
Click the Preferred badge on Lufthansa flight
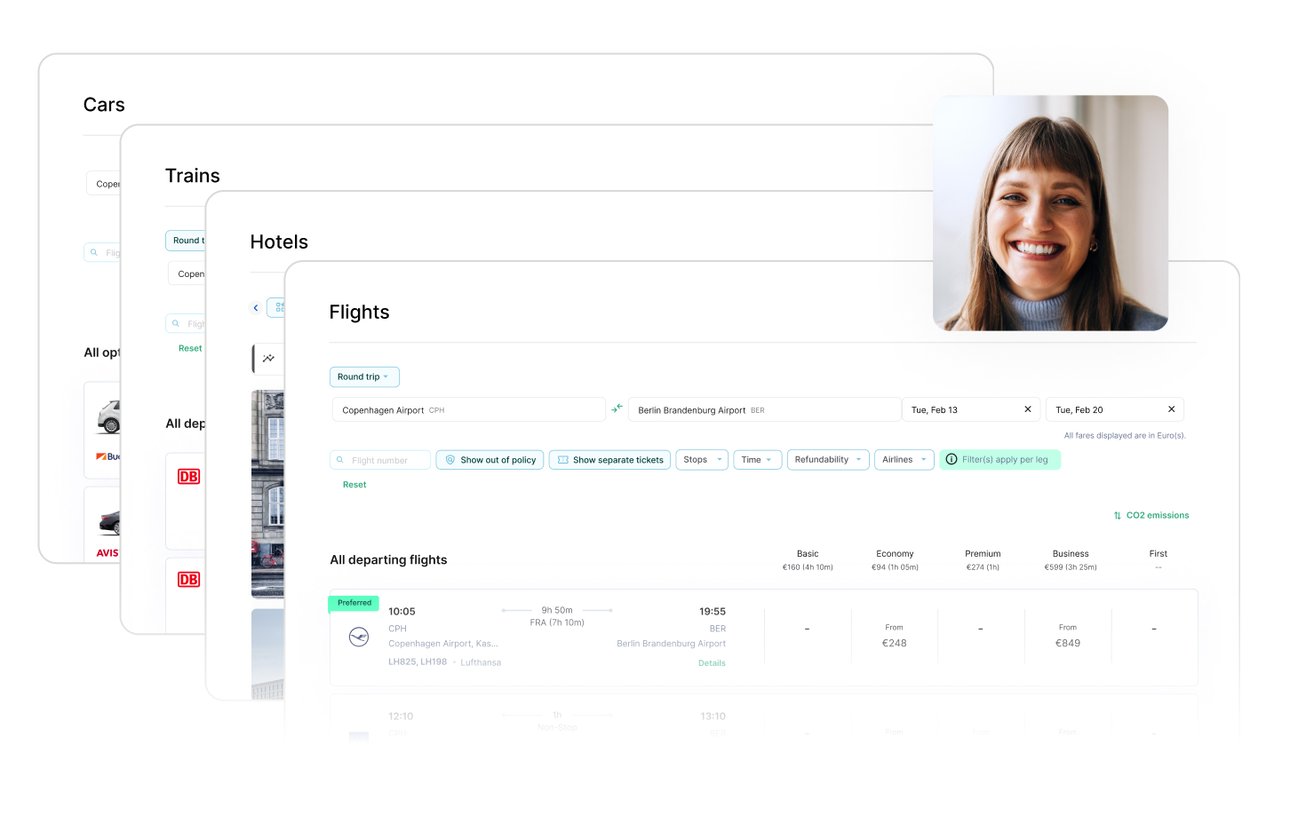(354, 603)
